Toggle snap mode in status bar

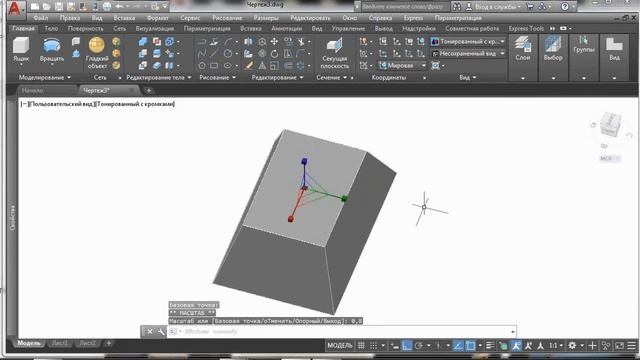coord(373,346)
